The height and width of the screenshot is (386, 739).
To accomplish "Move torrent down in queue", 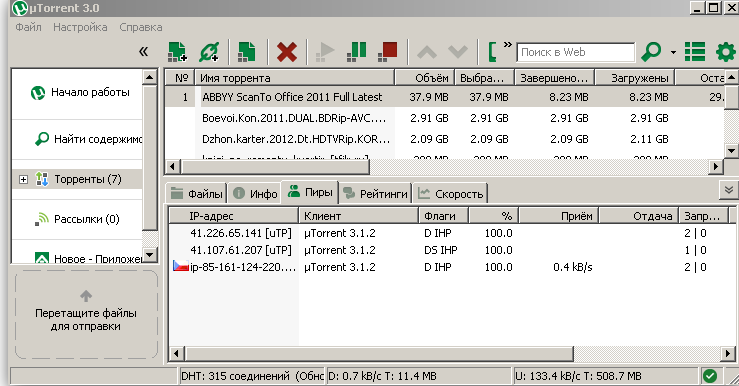I will [x=457, y=52].
